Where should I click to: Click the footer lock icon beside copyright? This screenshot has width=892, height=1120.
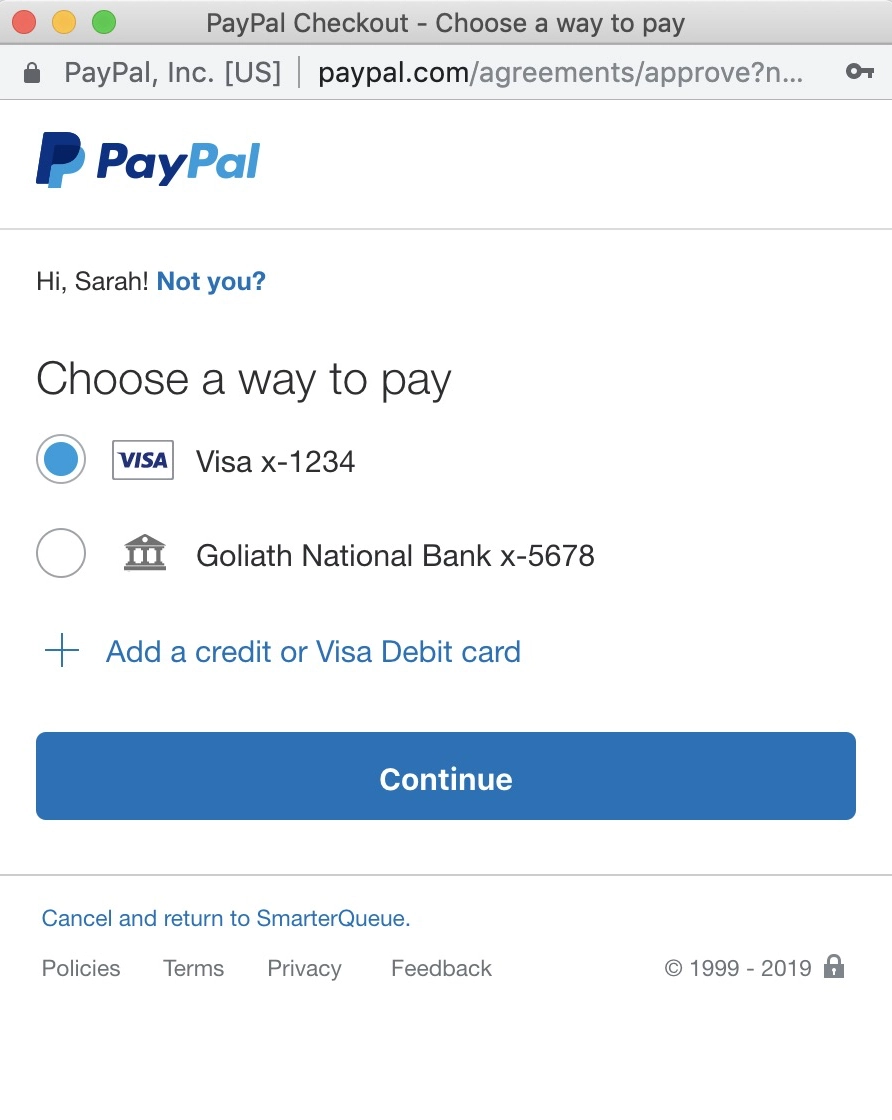pos(834,966)
